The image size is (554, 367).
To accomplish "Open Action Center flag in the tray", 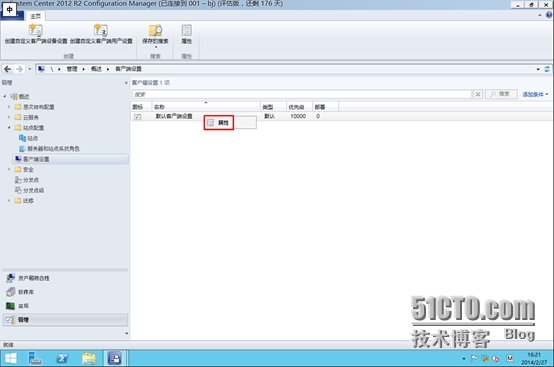I will 474,359.
